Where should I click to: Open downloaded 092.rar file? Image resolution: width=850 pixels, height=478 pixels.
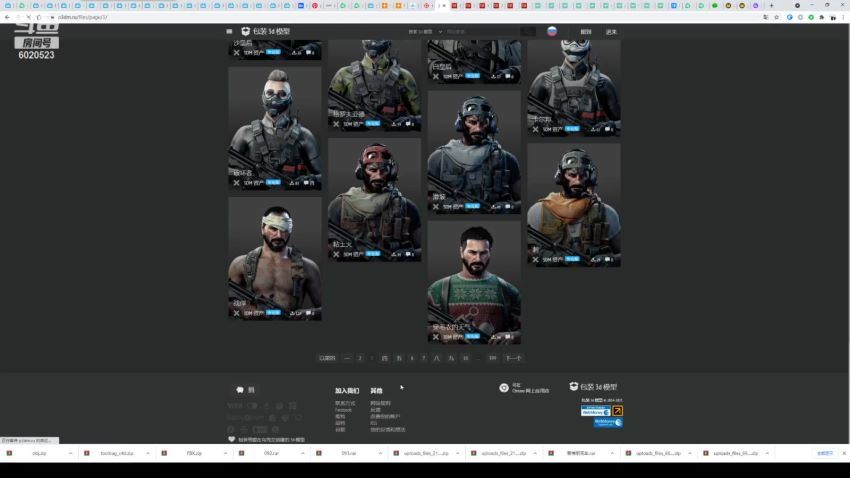click(x=271, y=453)
